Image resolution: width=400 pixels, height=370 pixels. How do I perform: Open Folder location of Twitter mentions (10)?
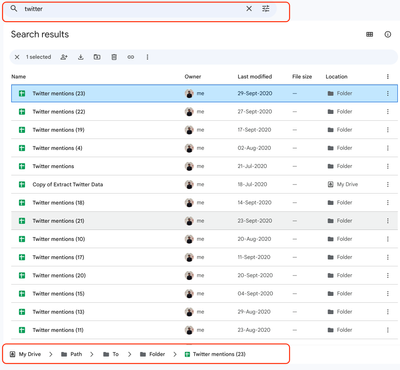(x=340, y=239)
